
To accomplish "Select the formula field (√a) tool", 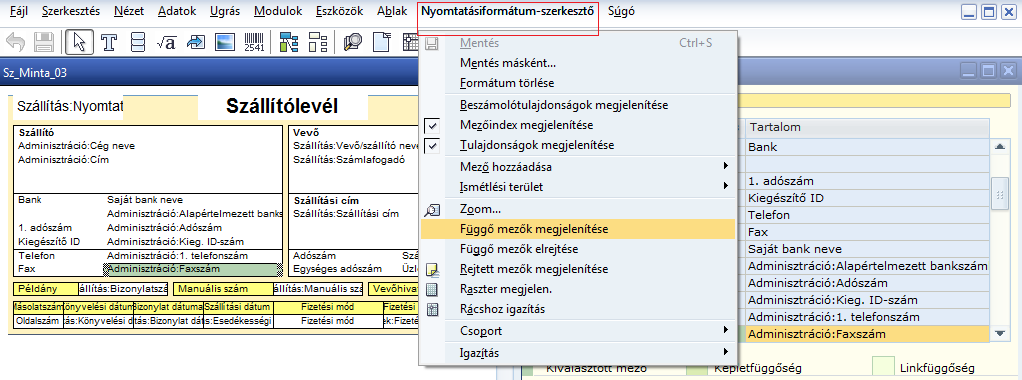I will (167, 42).
